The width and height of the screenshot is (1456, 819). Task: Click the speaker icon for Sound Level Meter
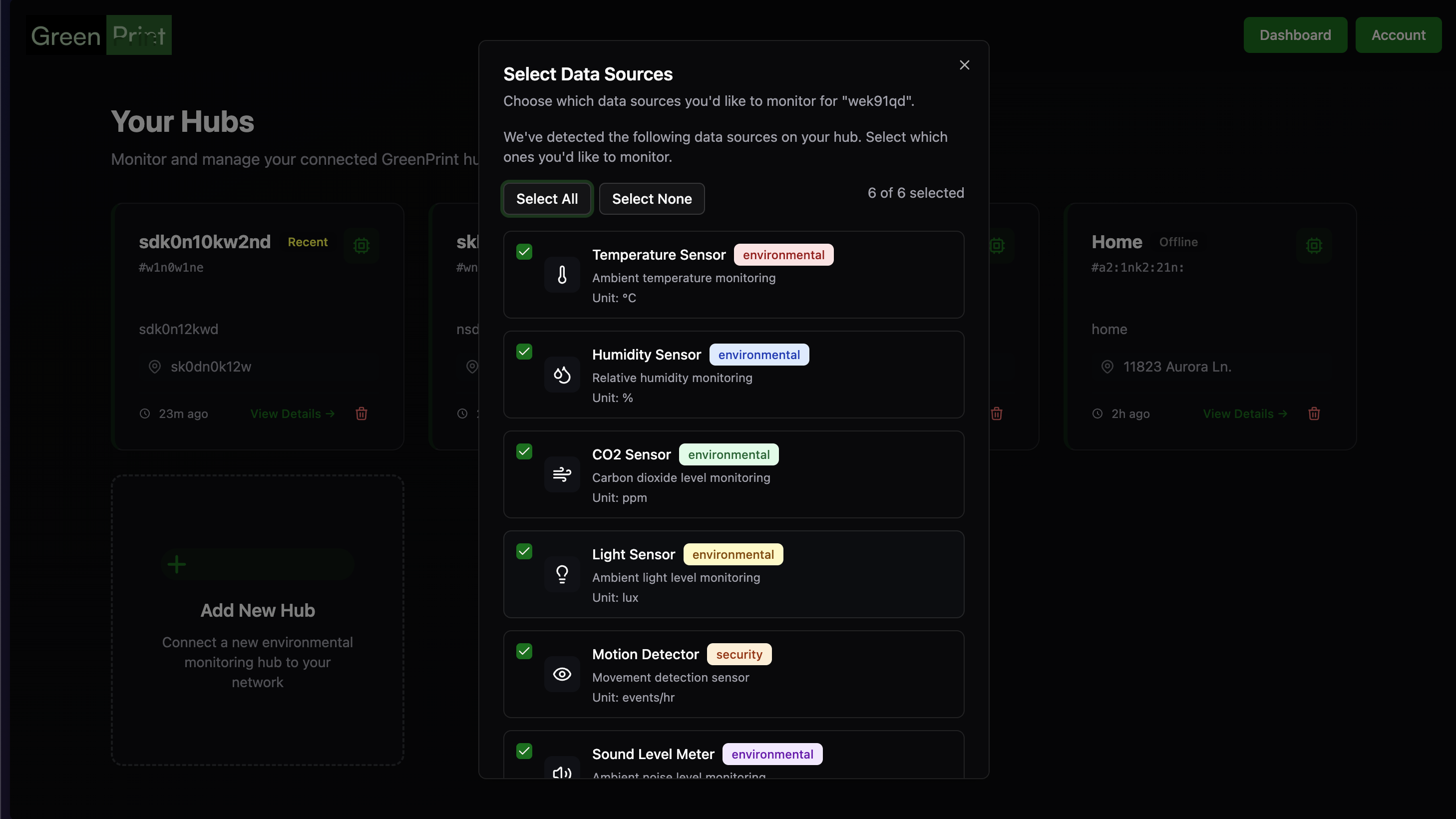[562, 772]
